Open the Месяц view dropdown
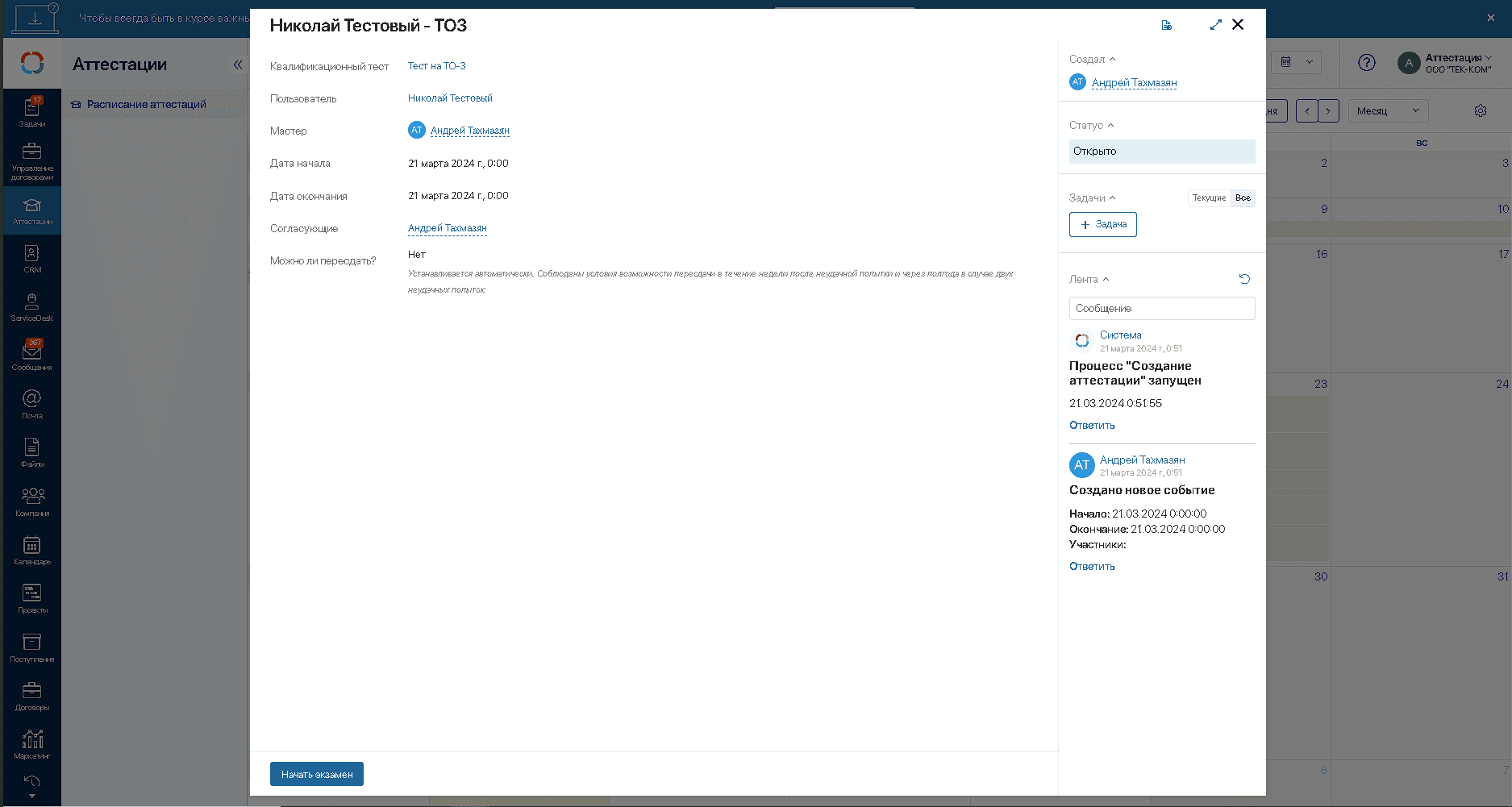Screen dimensions: 1512x807 coord(1388,111)
